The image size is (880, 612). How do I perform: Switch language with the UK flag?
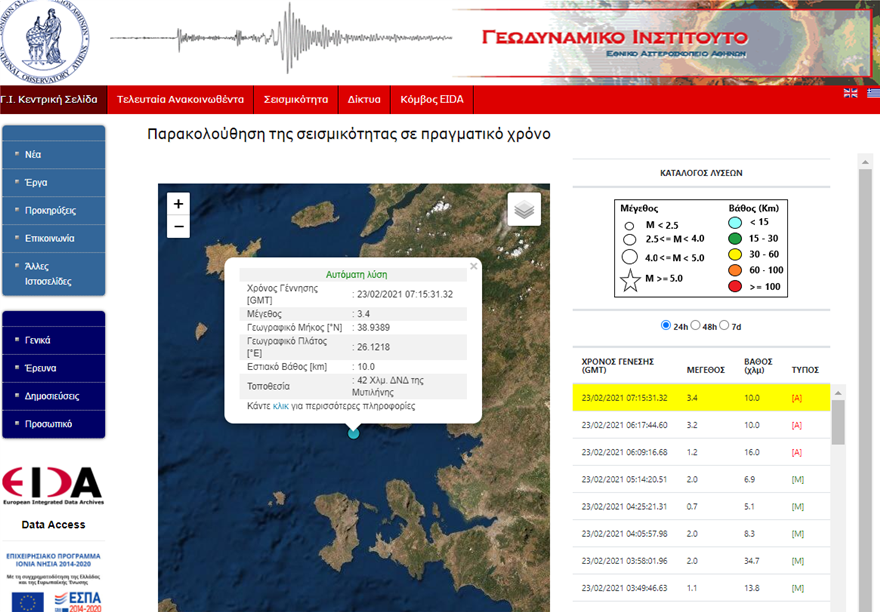(x=851, y=93)
